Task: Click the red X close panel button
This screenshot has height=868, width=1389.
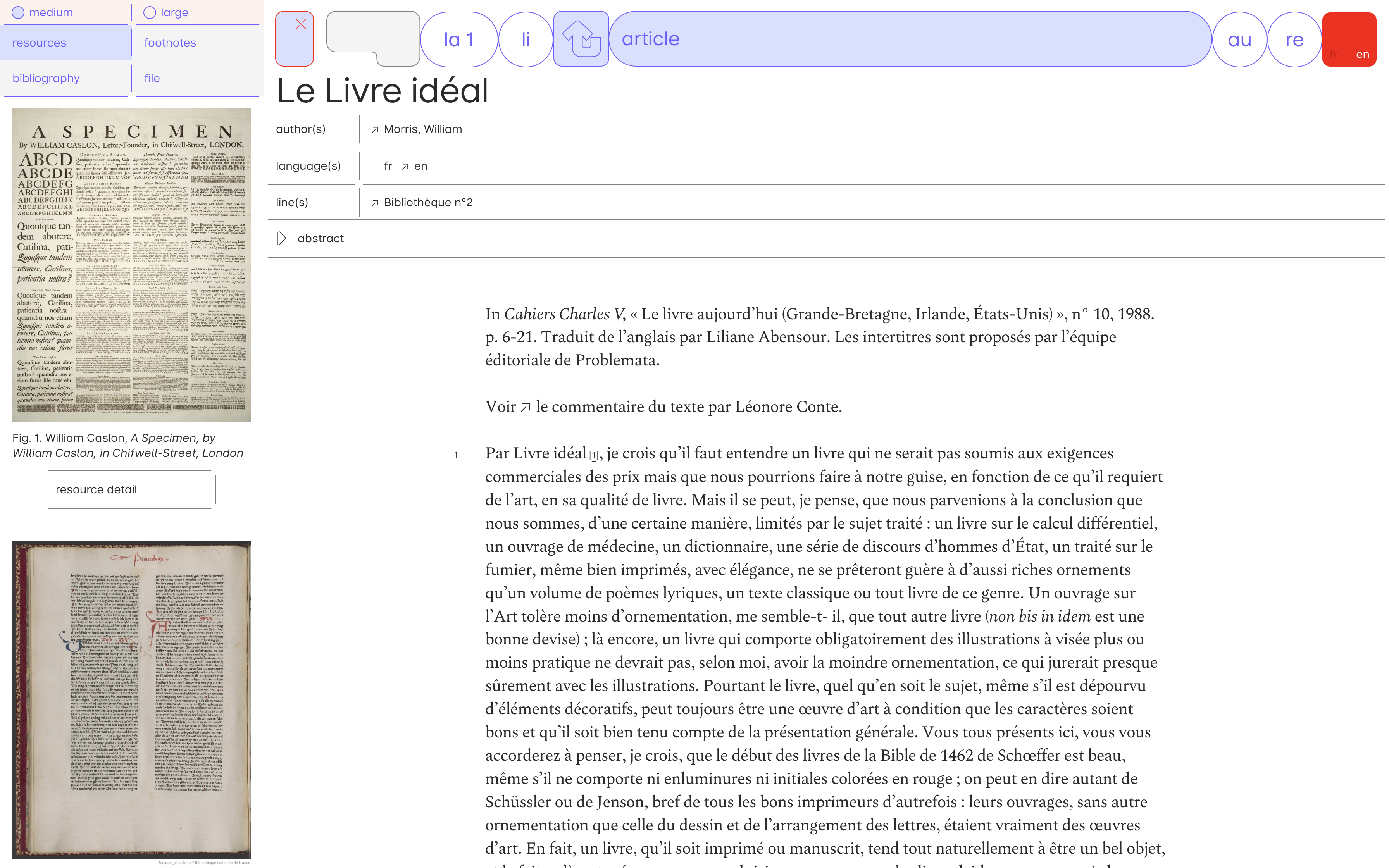Action: point(295,38)
